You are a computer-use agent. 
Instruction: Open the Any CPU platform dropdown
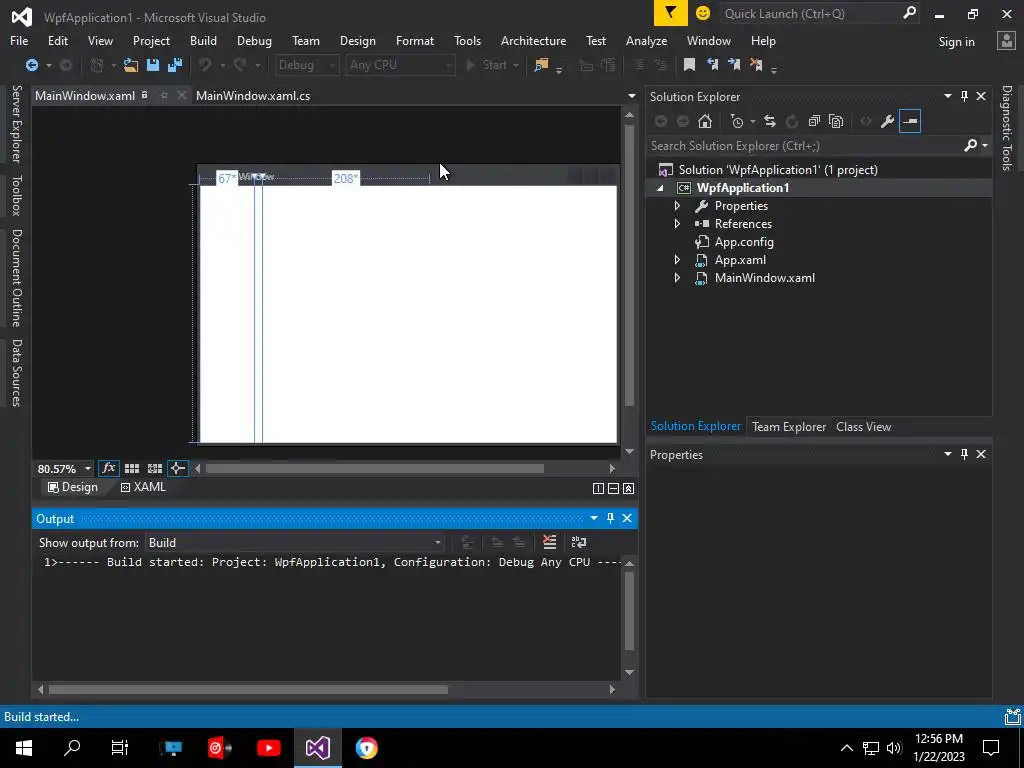click(x=400, y=65)
